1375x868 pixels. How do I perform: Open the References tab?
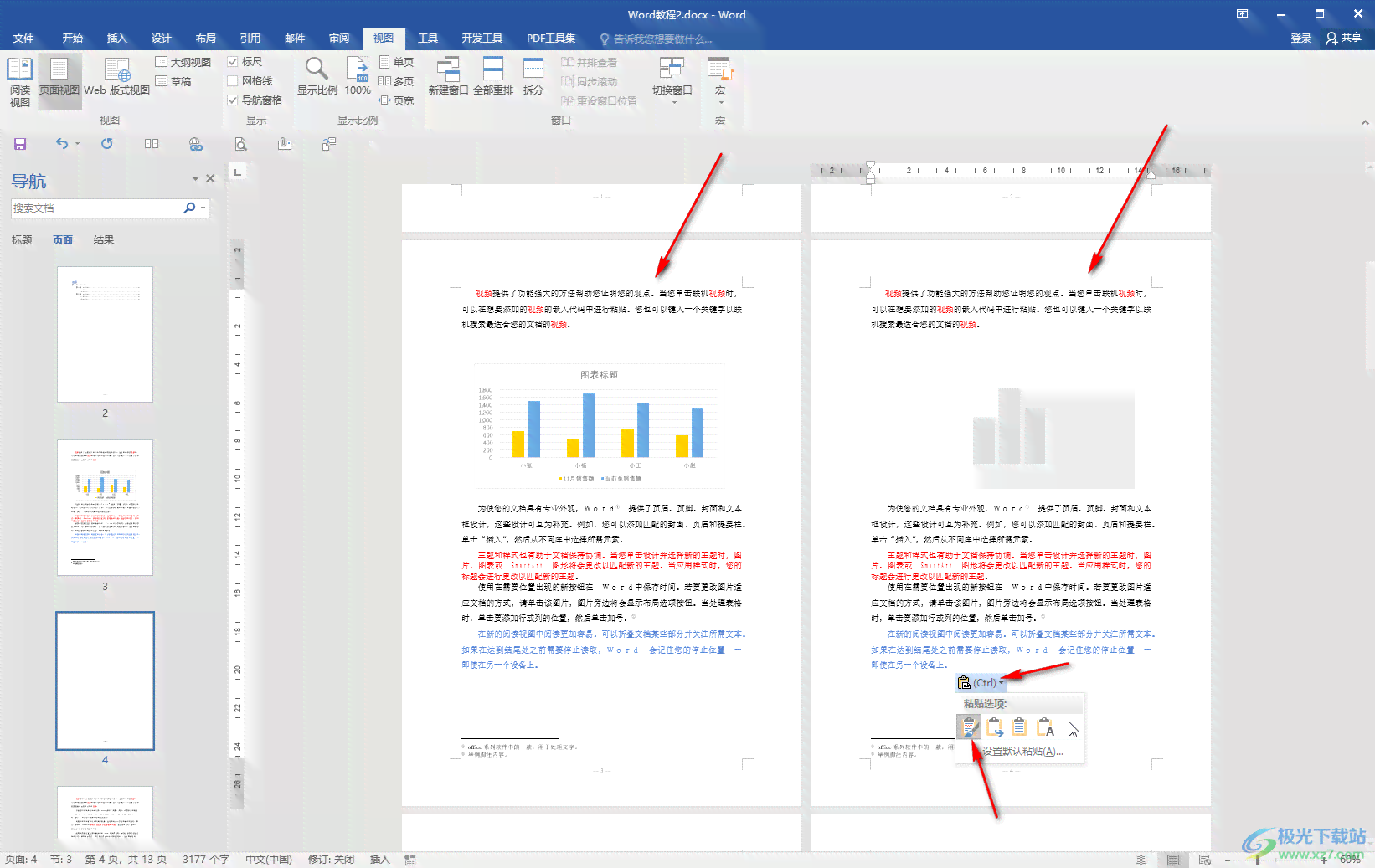(250, 39)
